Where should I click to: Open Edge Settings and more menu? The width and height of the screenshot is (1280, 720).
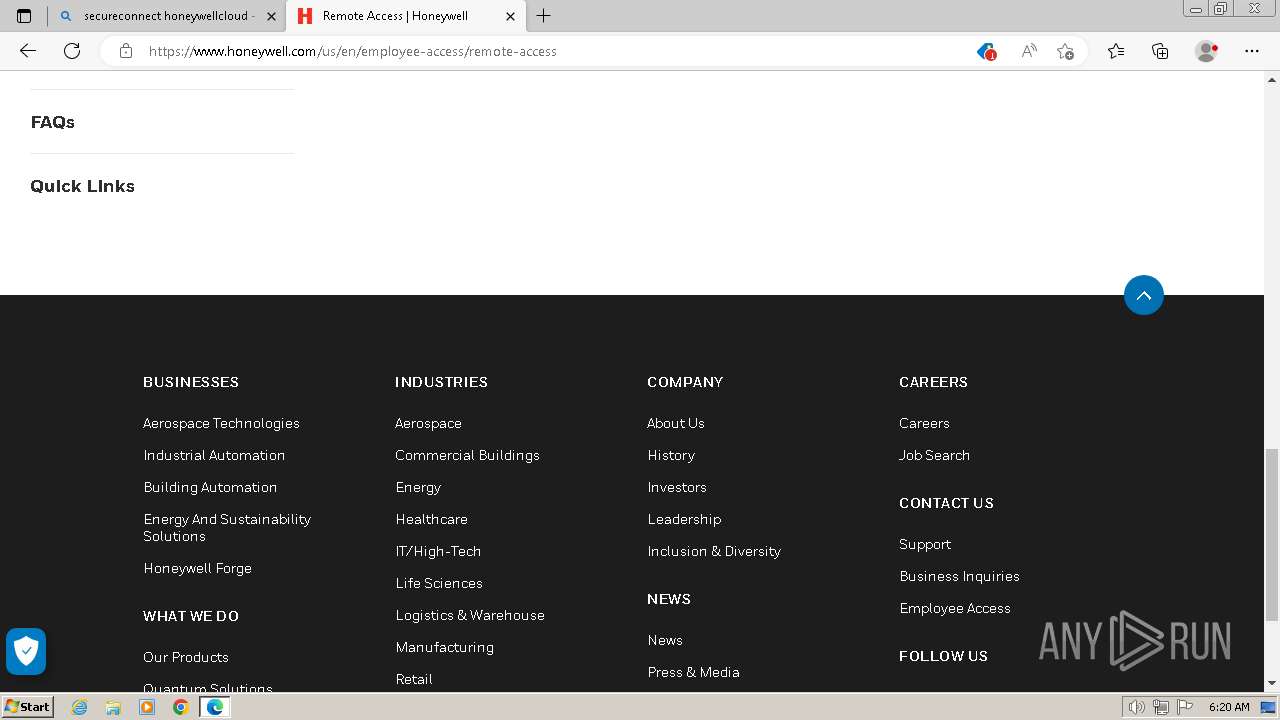pos(1252,51)
